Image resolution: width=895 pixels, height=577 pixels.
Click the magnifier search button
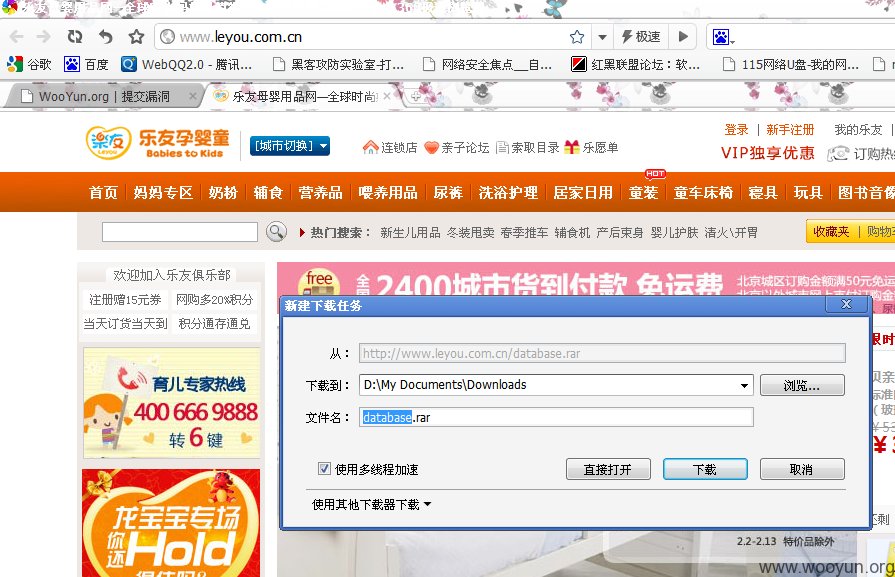[276, 232]
